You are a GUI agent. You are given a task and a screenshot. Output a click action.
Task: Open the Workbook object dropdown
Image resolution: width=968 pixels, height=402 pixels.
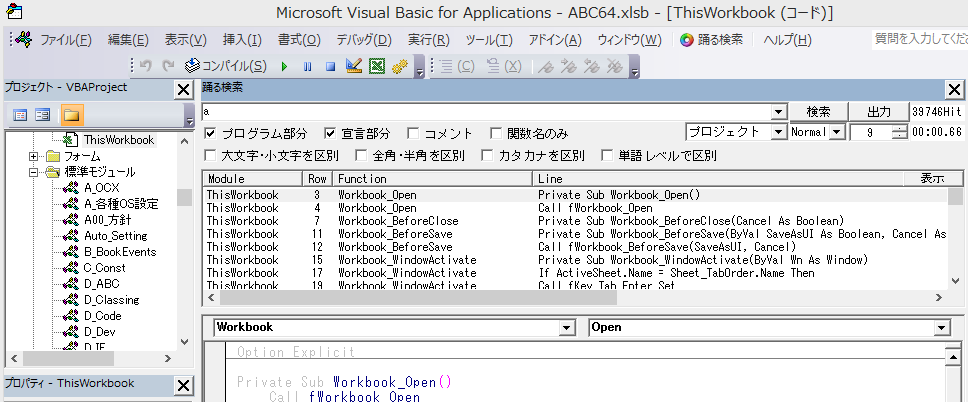coord(566,328)
